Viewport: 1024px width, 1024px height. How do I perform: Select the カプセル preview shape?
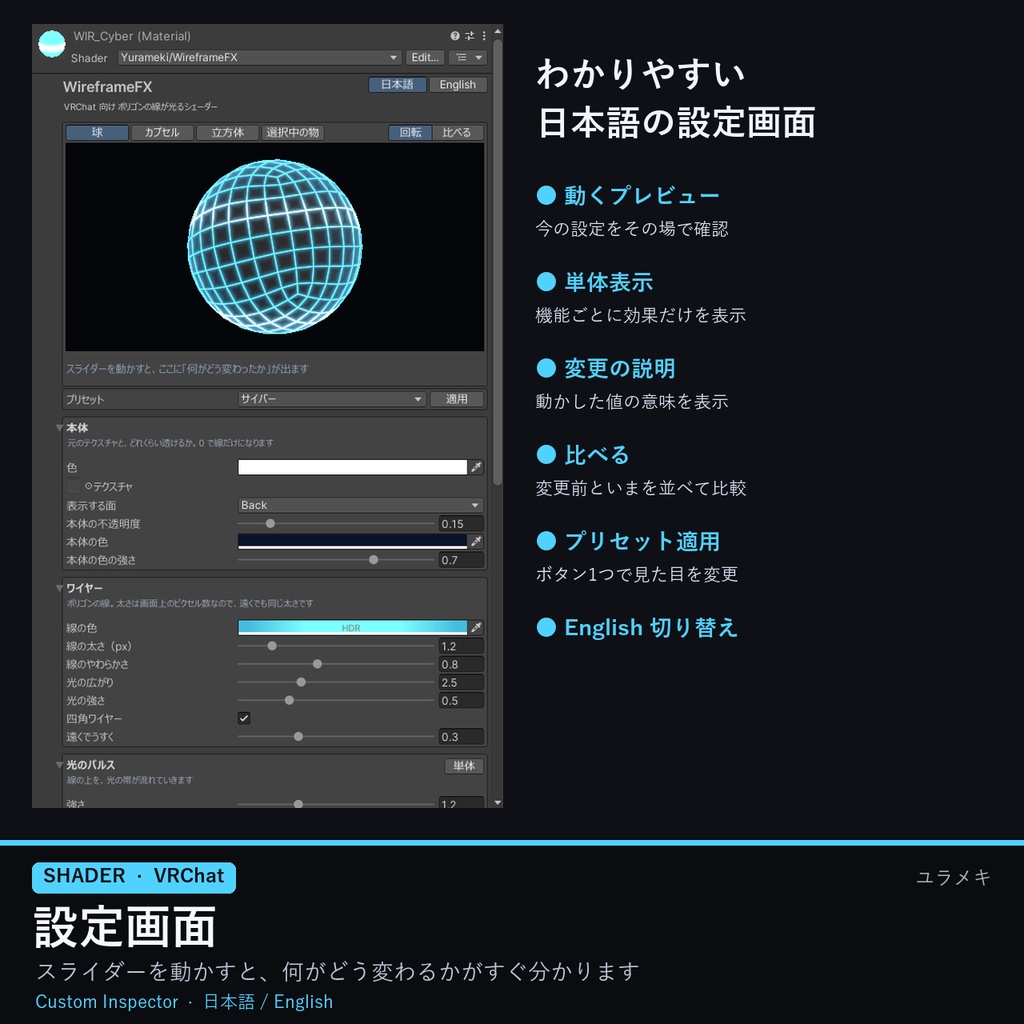point(162,133)
